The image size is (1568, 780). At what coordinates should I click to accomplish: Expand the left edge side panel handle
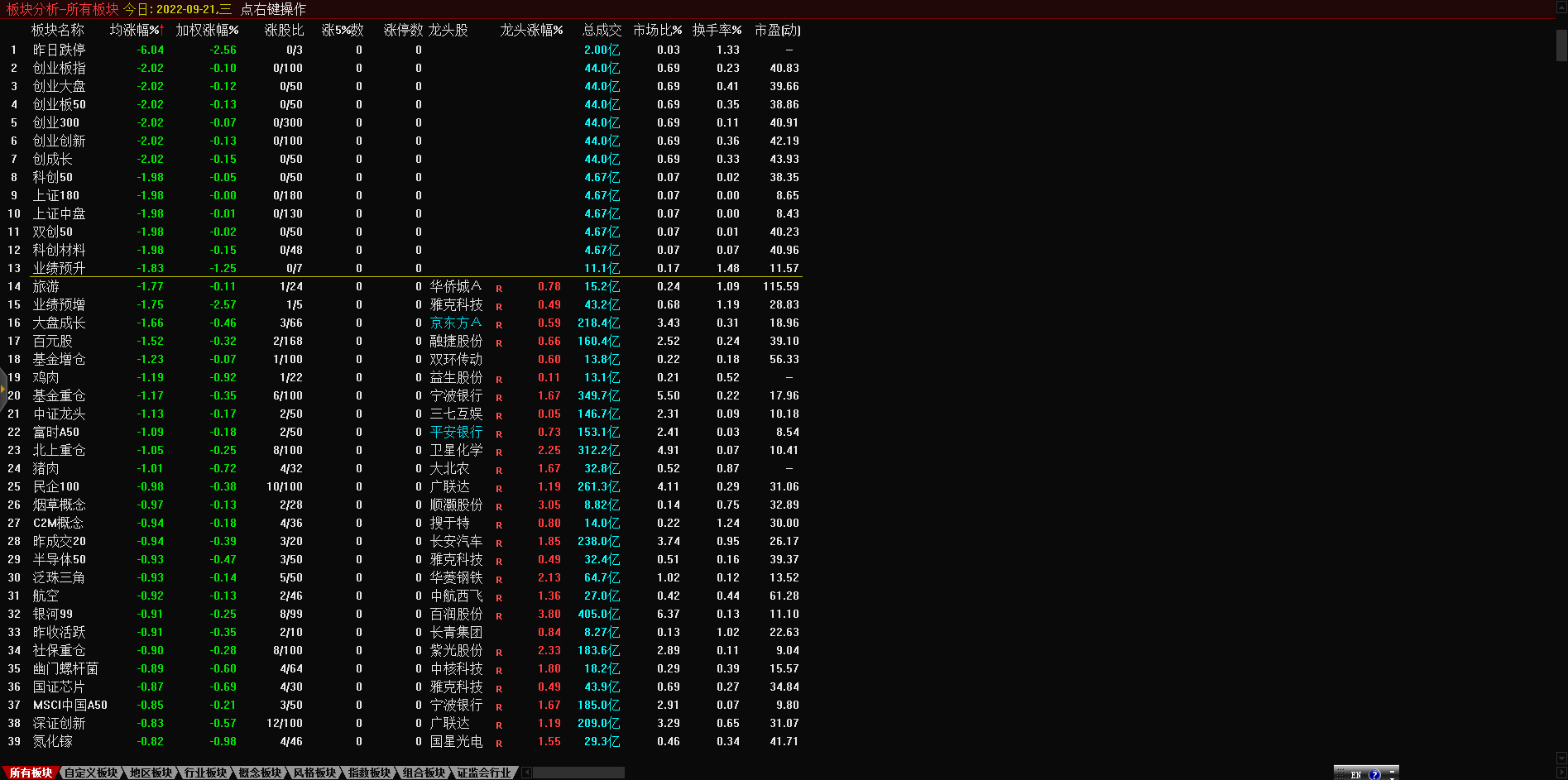pyautogui.click(x=3, y=387)
